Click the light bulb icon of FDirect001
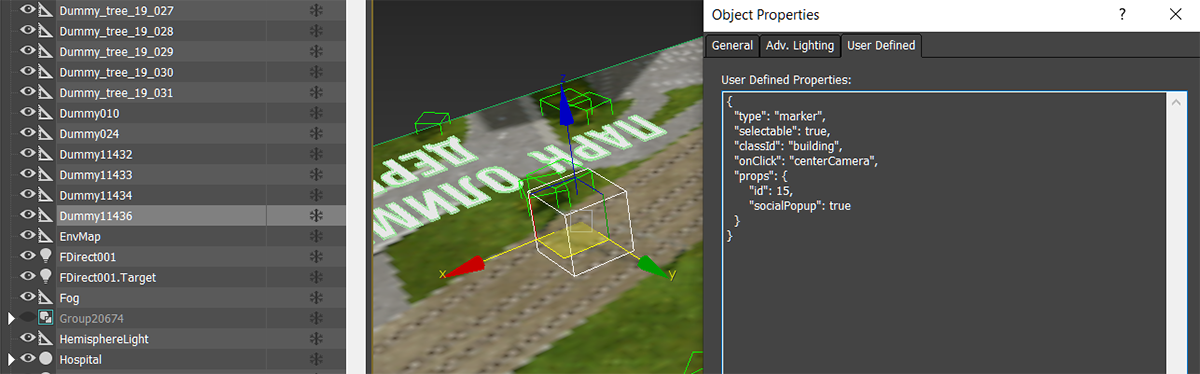Screen dimensions: 1200x374 point(45,256)
